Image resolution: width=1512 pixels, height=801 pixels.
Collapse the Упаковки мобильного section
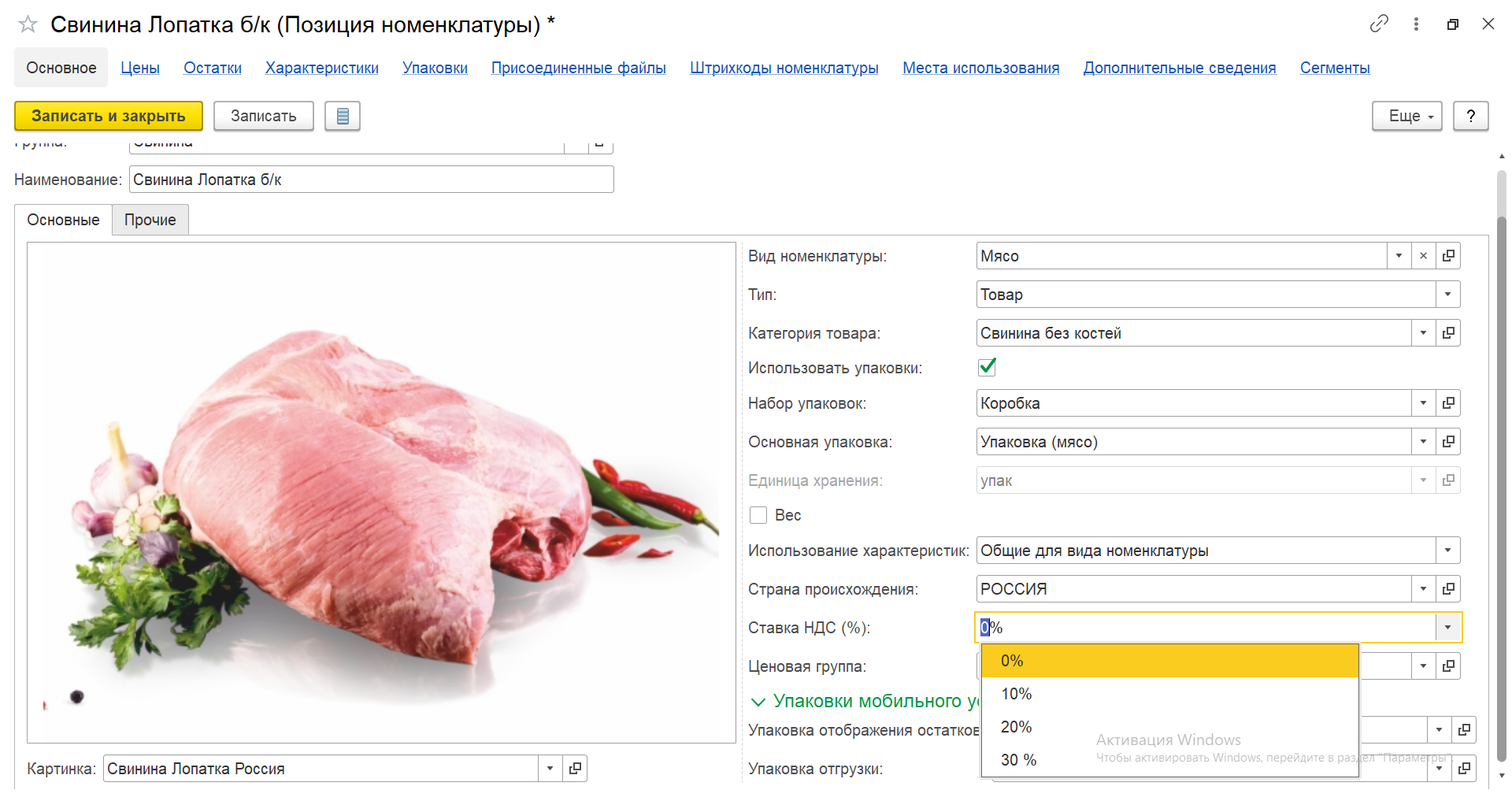pyautogui.click(x=758, y=702)
